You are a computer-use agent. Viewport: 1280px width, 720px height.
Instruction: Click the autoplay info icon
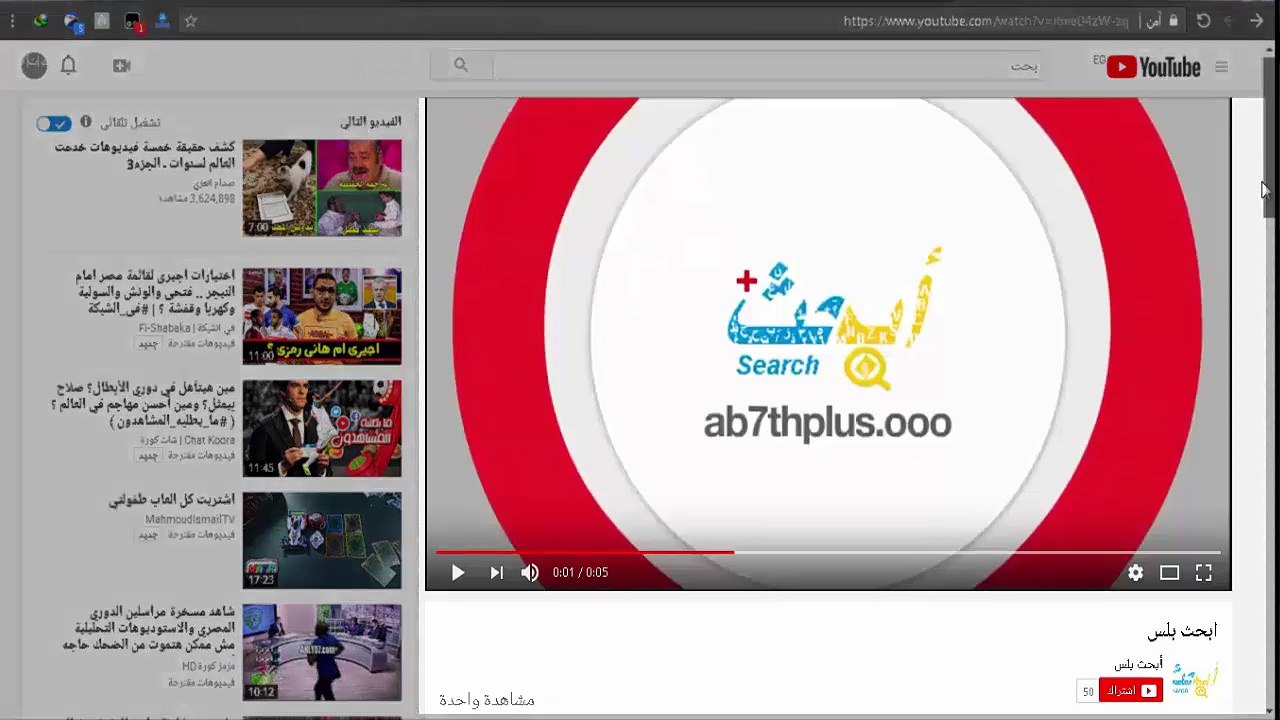(86, 122)
